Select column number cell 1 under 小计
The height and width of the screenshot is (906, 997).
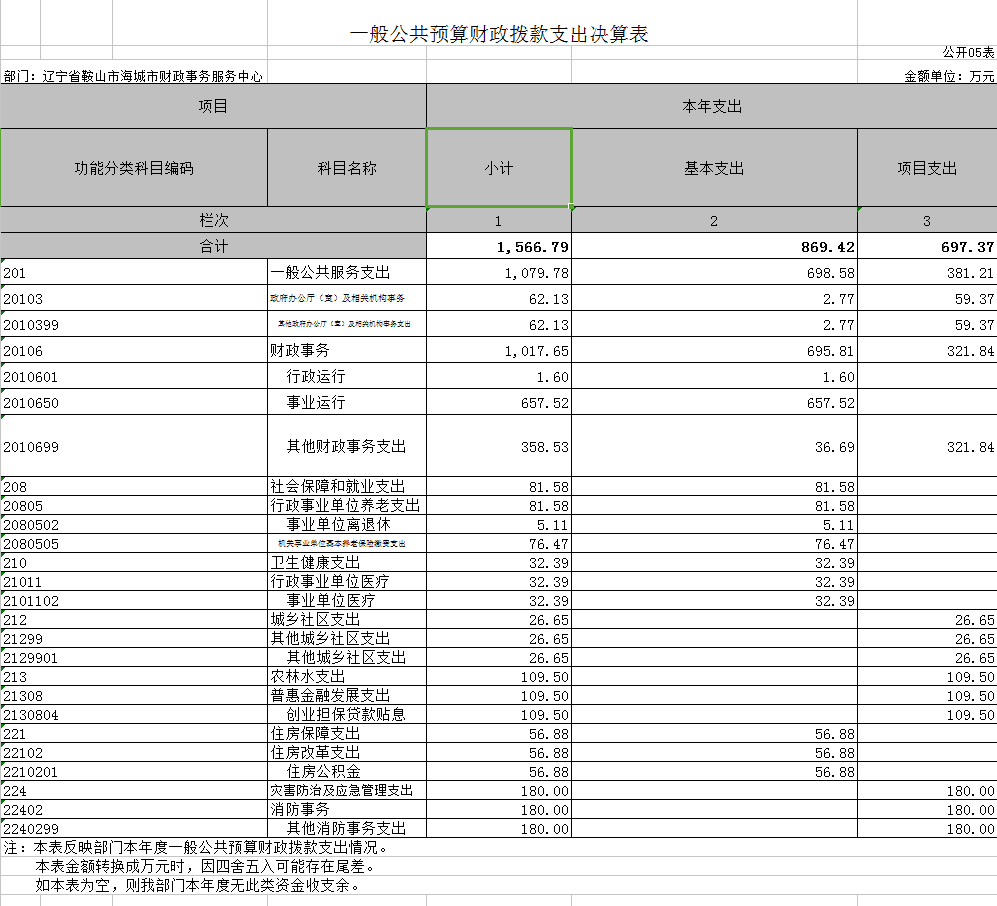click(x=499, y=220)
